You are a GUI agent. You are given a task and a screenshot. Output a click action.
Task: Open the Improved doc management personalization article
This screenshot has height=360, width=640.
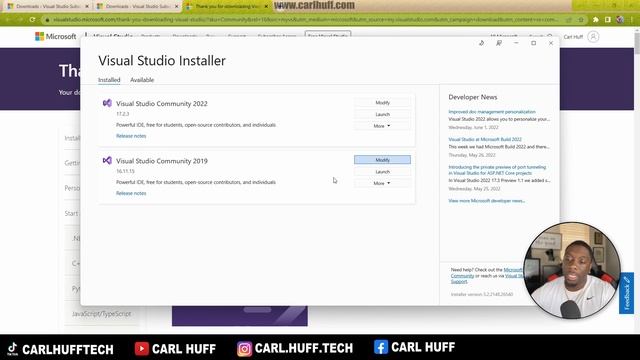point(492,112)
